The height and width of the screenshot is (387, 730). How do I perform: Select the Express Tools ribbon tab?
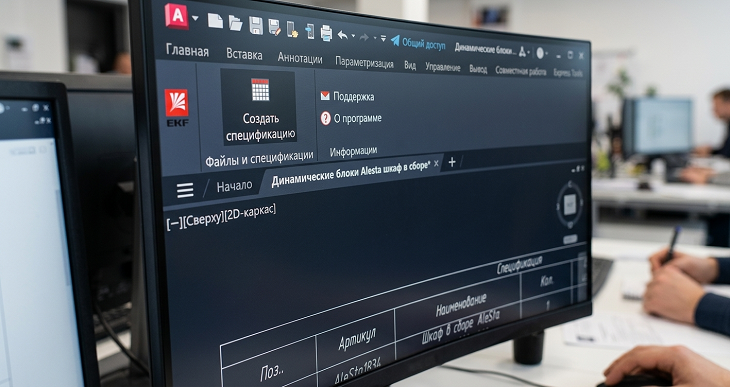point(568,73)
